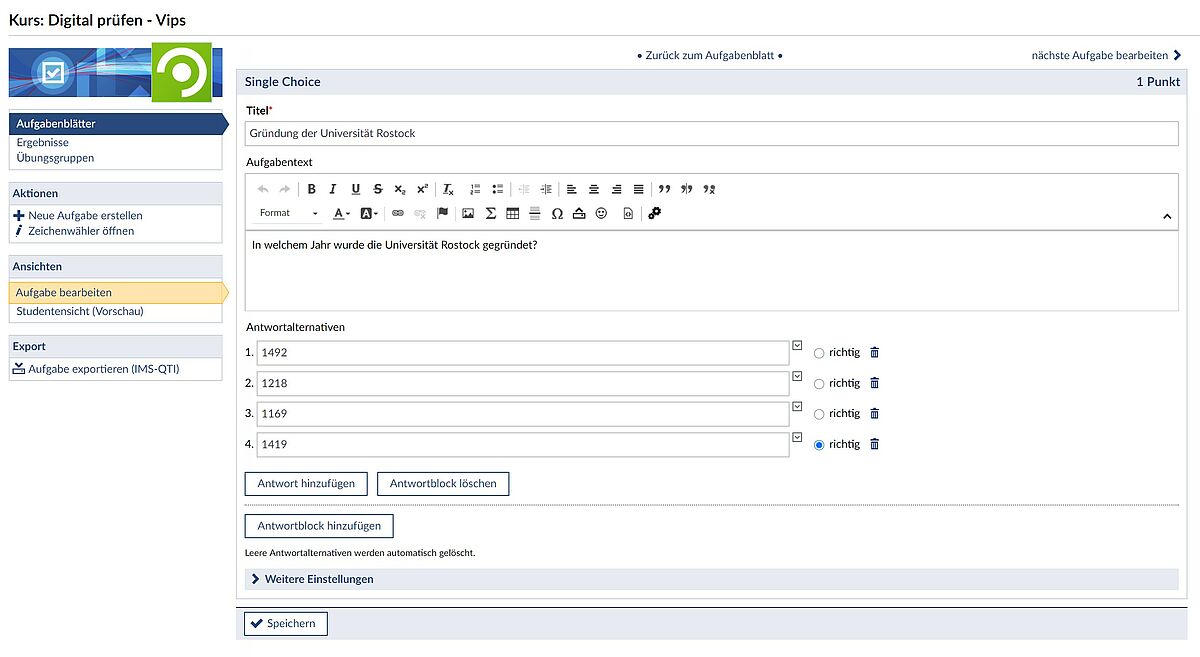Toggle strikethrough formatting
1200x657 pixels.
377,189
